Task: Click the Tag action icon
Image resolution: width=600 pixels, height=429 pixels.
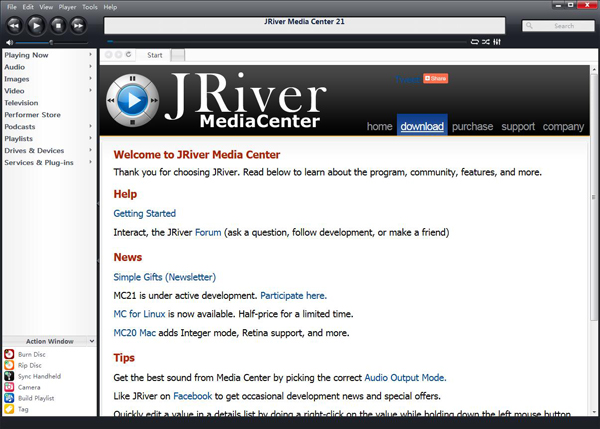Action: 9,409
